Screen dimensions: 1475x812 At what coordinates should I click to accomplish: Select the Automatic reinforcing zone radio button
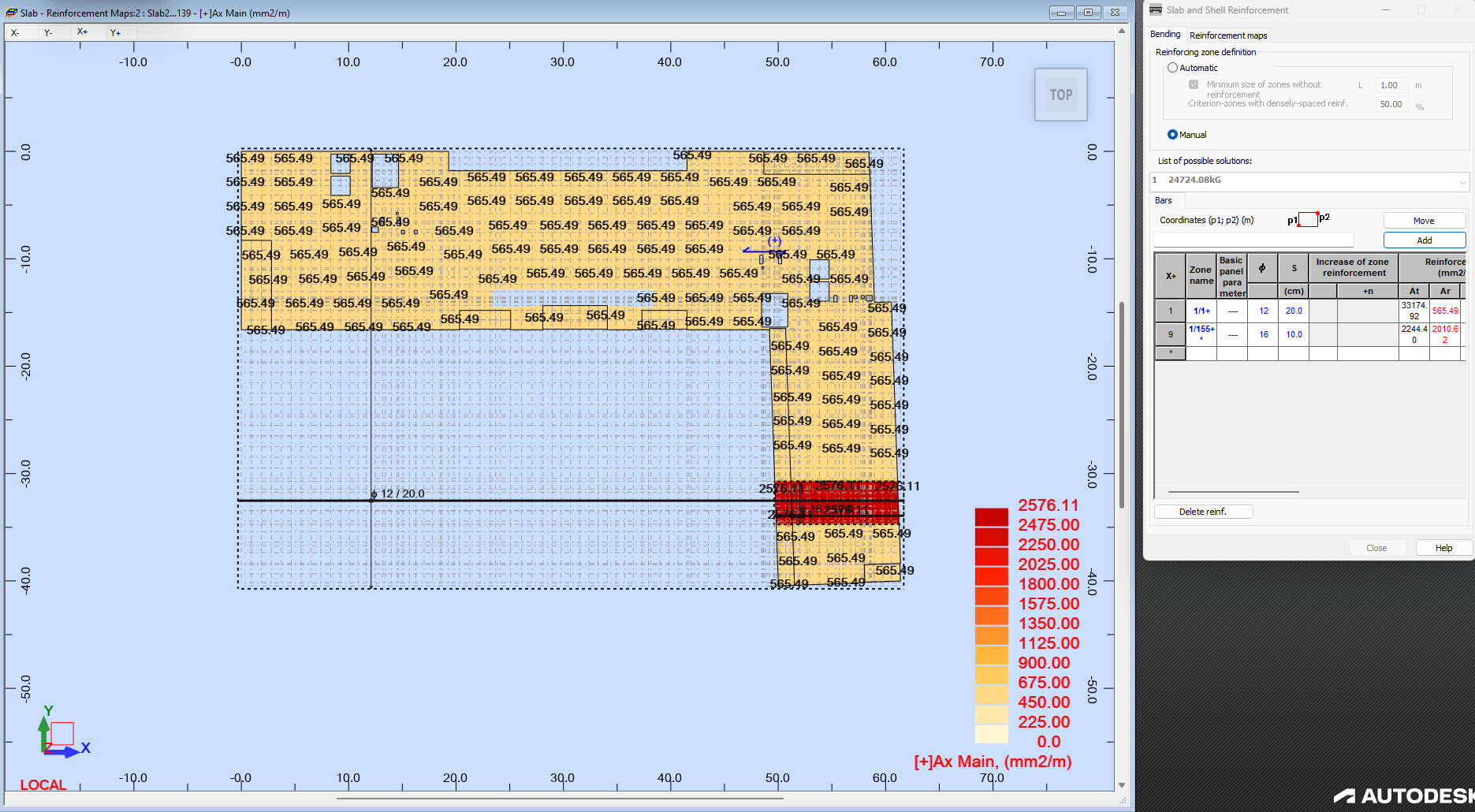(1172, 67)
